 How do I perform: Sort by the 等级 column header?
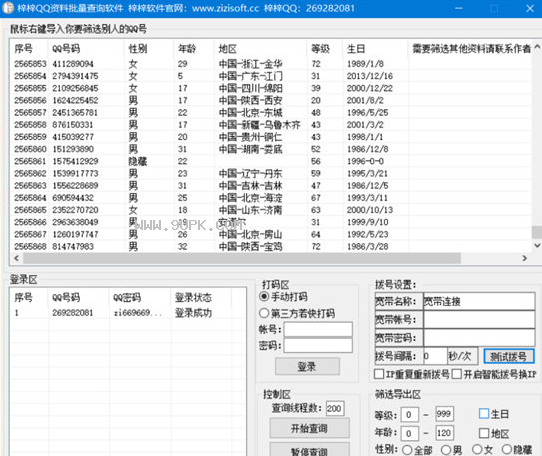(325, 49)
